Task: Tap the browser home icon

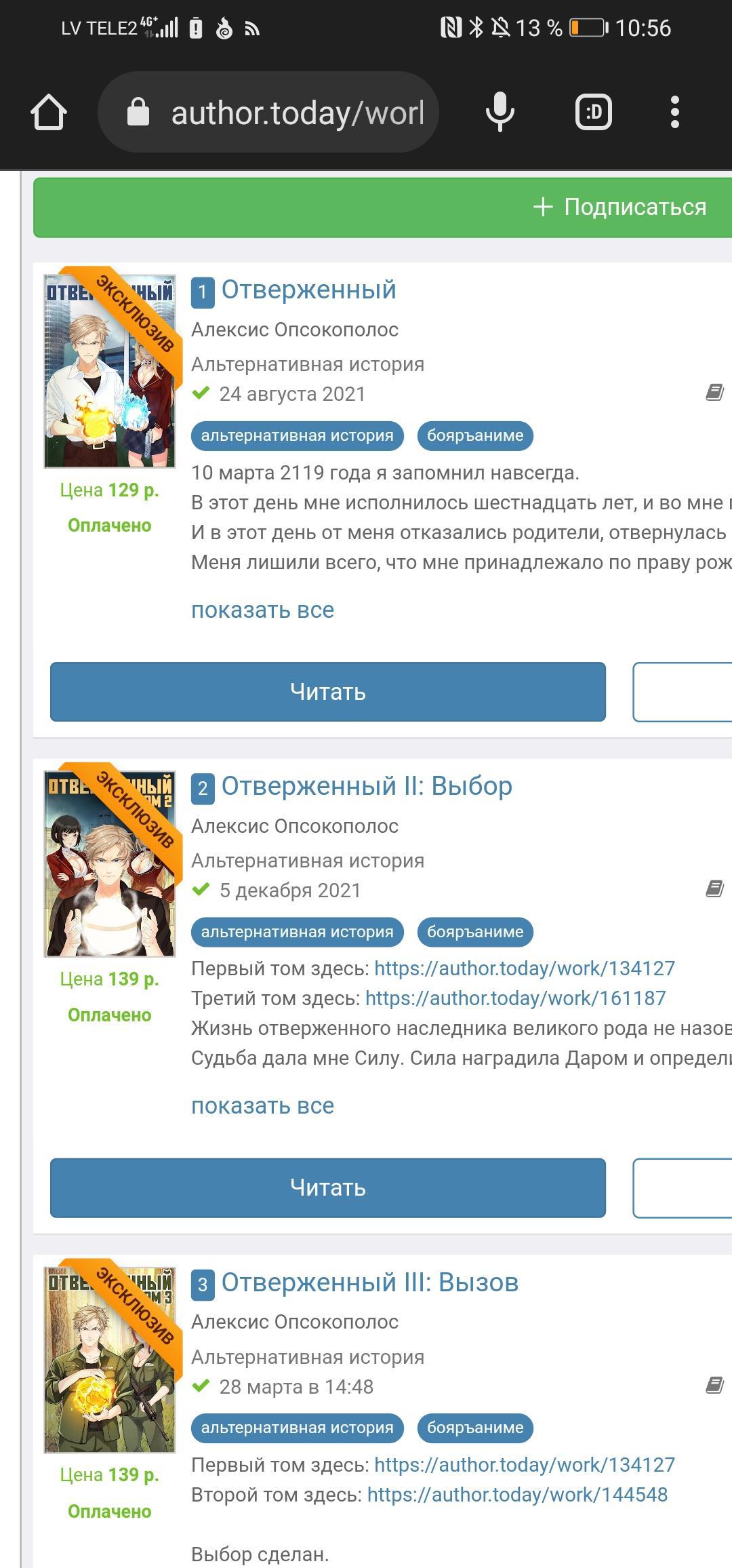Action: coord(49,112)
